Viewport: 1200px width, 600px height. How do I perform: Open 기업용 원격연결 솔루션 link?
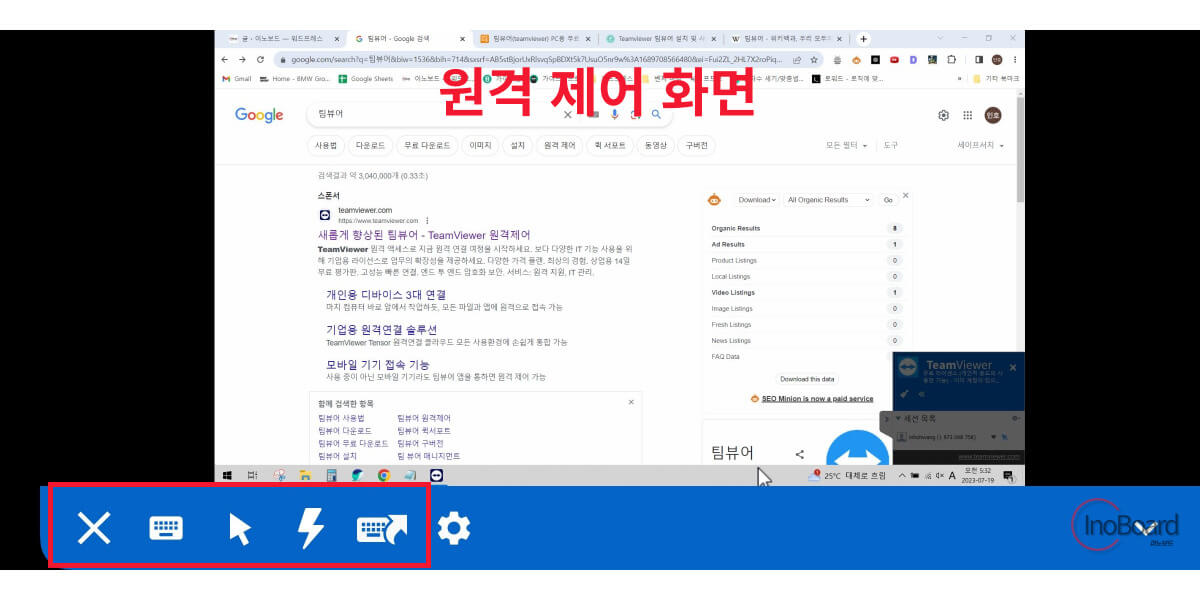[x=382, y=330]
